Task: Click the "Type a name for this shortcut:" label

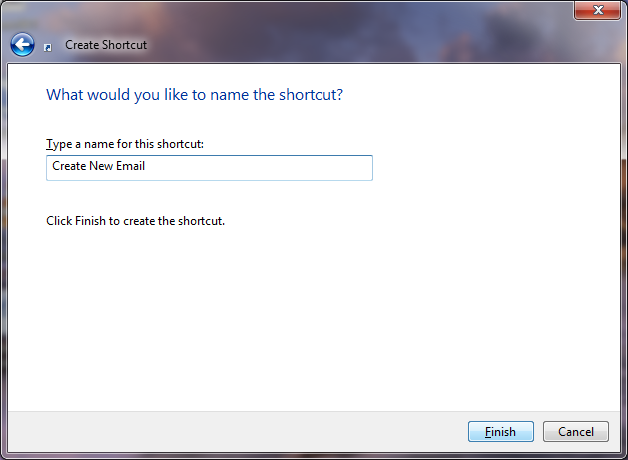Action: [x=125, y=144]
